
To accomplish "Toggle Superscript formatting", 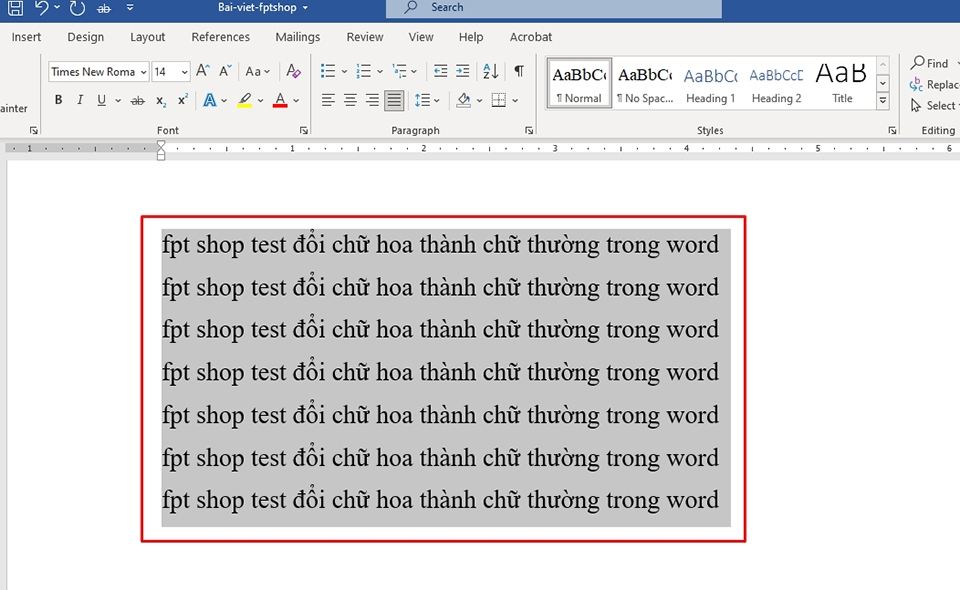I will point(182,100).
